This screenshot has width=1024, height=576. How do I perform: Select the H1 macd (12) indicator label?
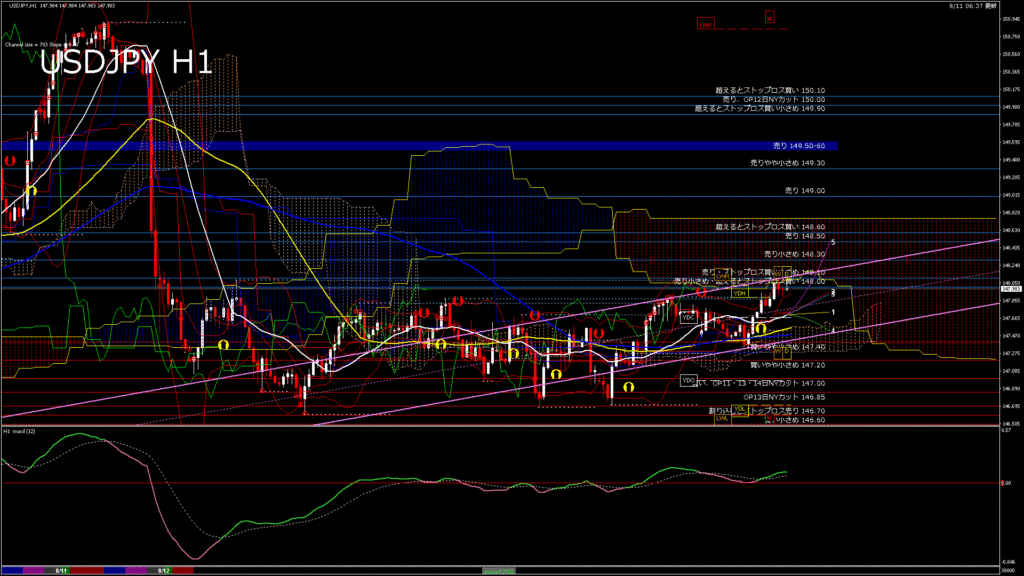[x=20, y=431]
